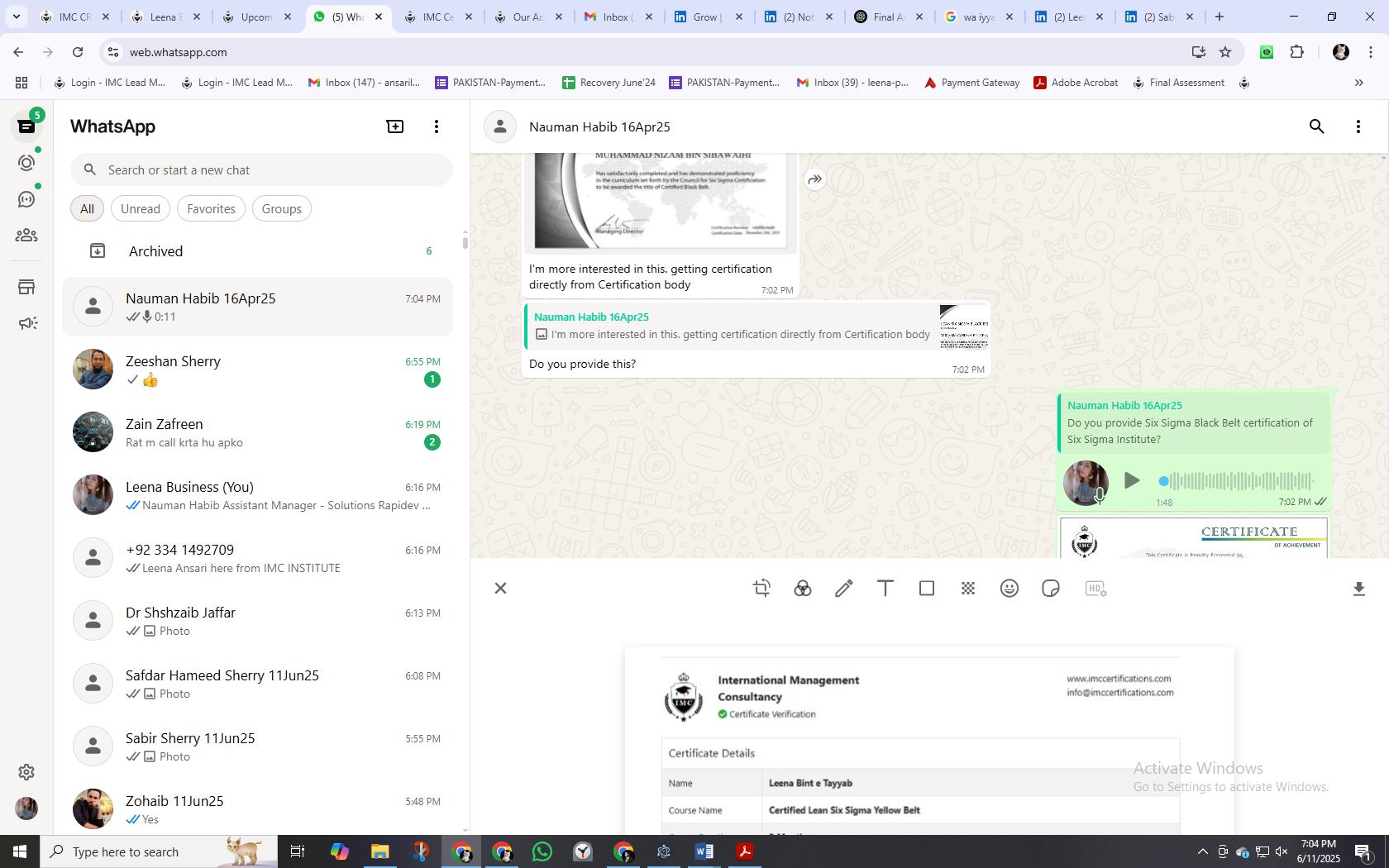The width and height of the screenshot is (1389, 868).
Task: Select the pencil drawing tool
Action: (844, 588)
